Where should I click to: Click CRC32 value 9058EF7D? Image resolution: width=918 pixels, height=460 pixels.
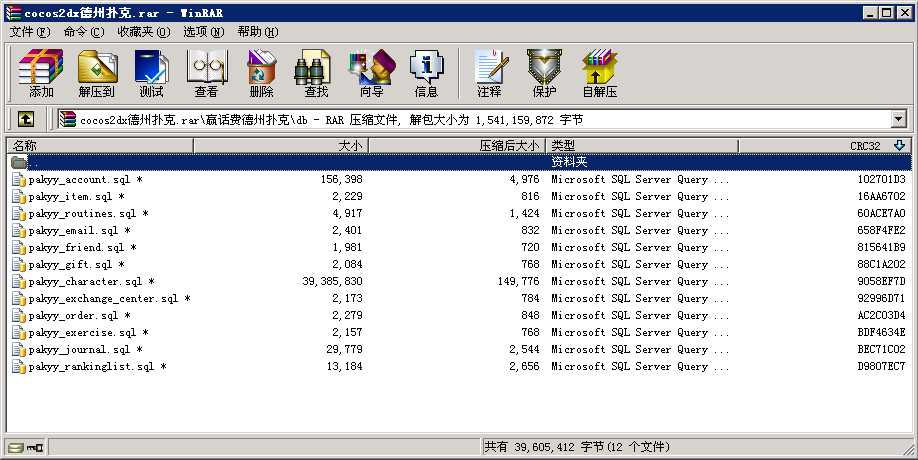point(881,281)
